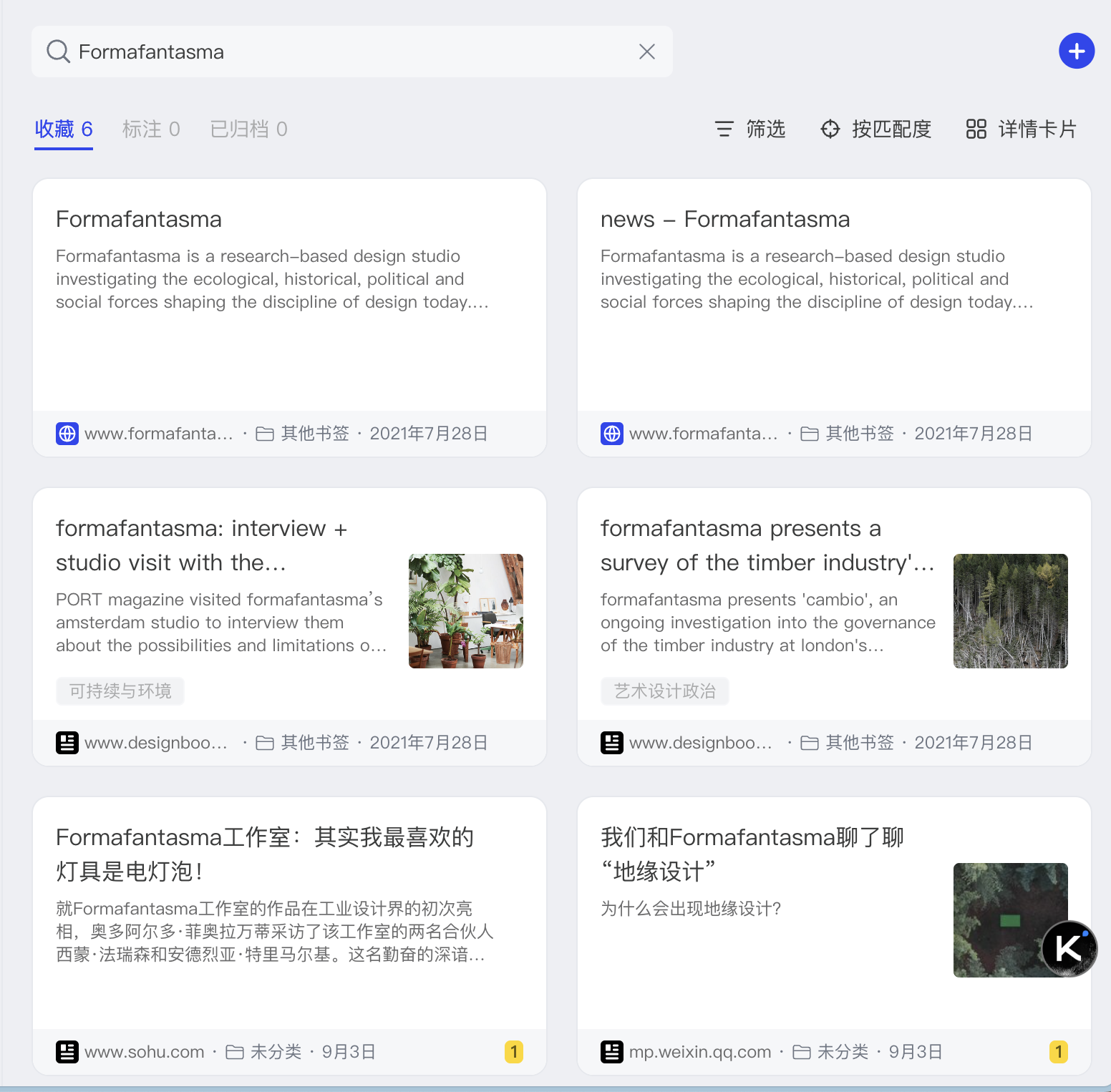This screenshot has width=1111, height=1092.
Task: Click the 可持续与环境 tag
Action: [x=120, y=691]
